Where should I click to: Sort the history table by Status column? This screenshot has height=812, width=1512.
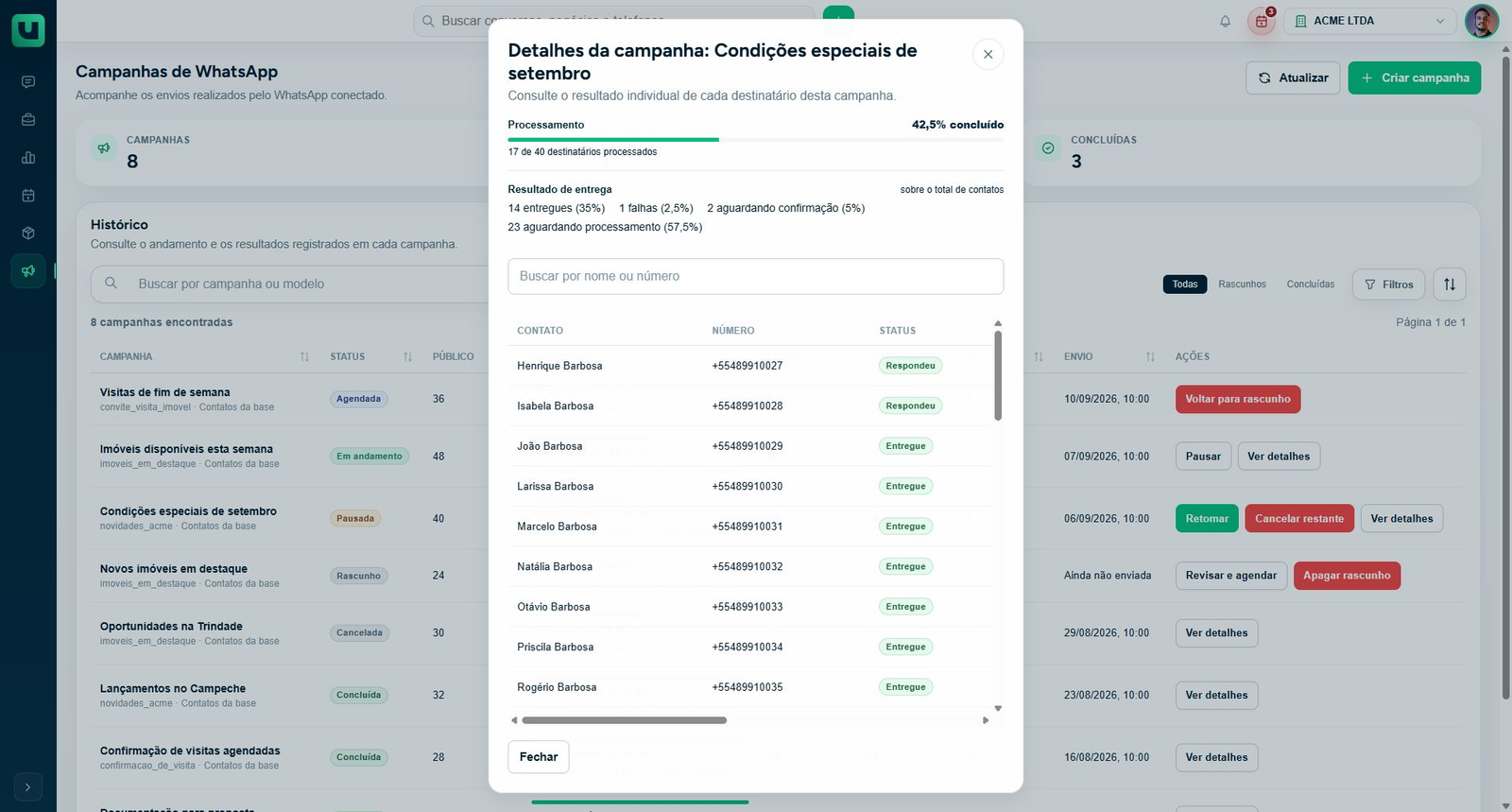tap(407, 357)
